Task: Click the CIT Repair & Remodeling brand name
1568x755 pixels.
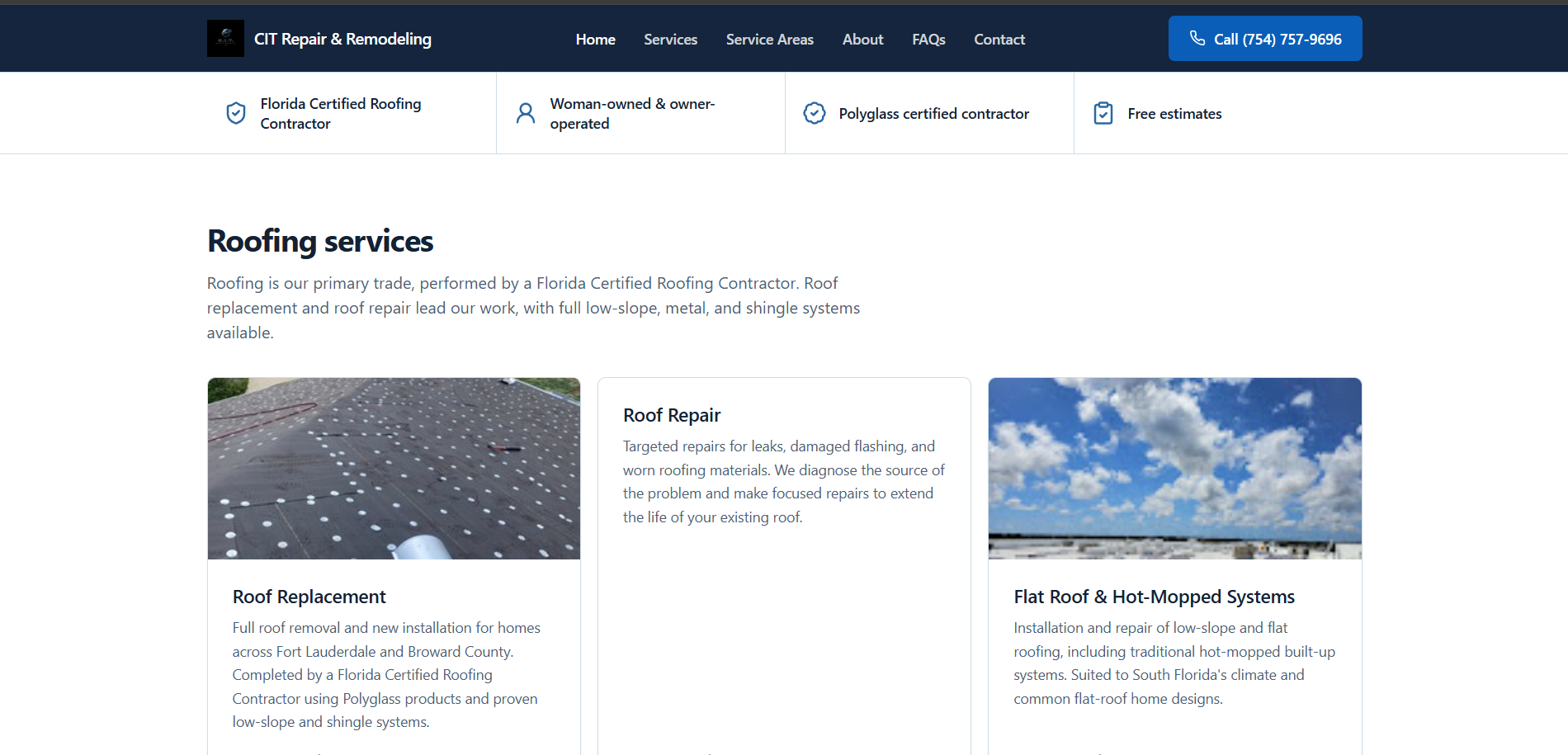Action: 342,39
